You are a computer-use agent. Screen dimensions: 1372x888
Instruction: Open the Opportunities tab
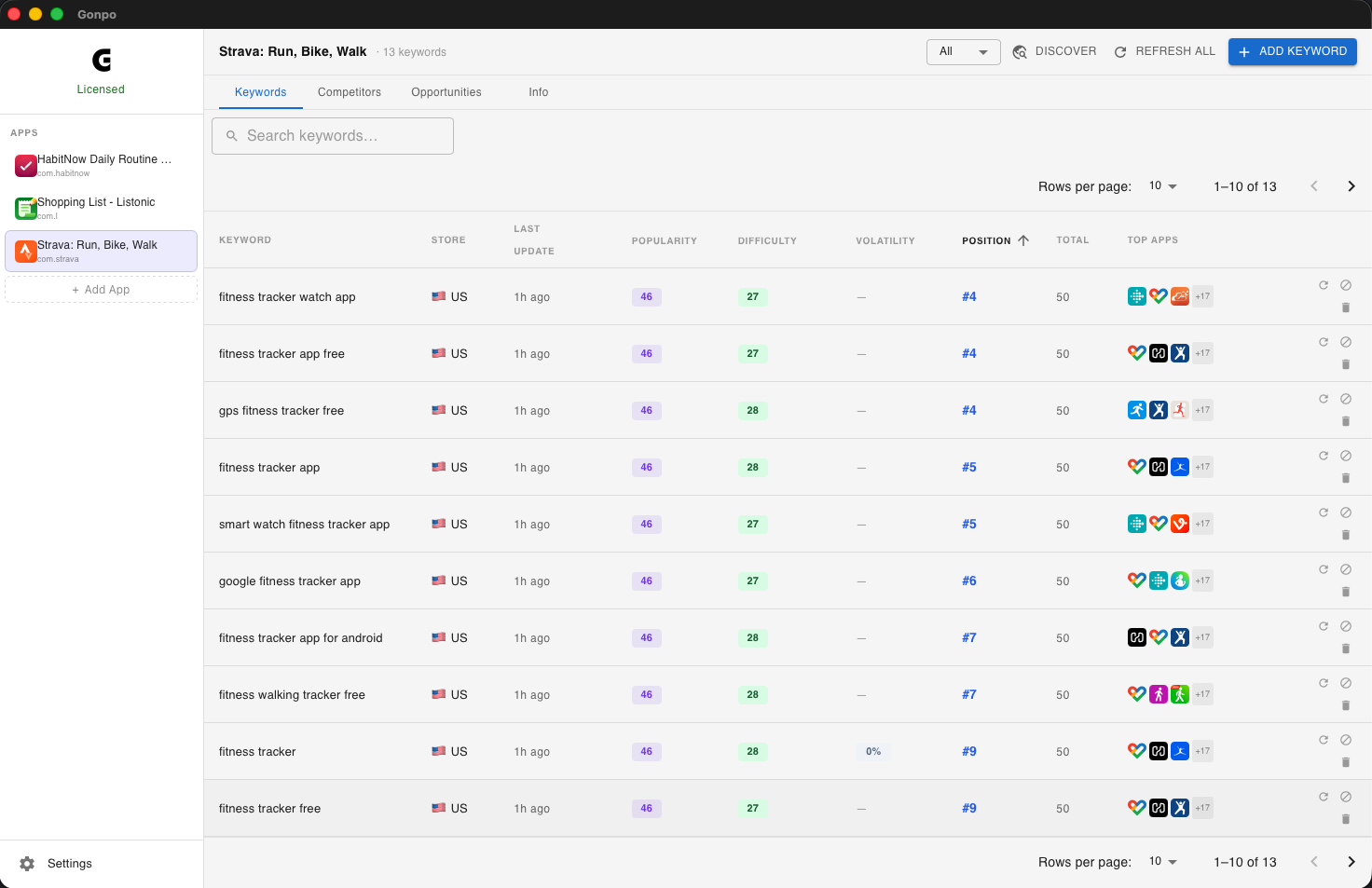pos(446,92)
